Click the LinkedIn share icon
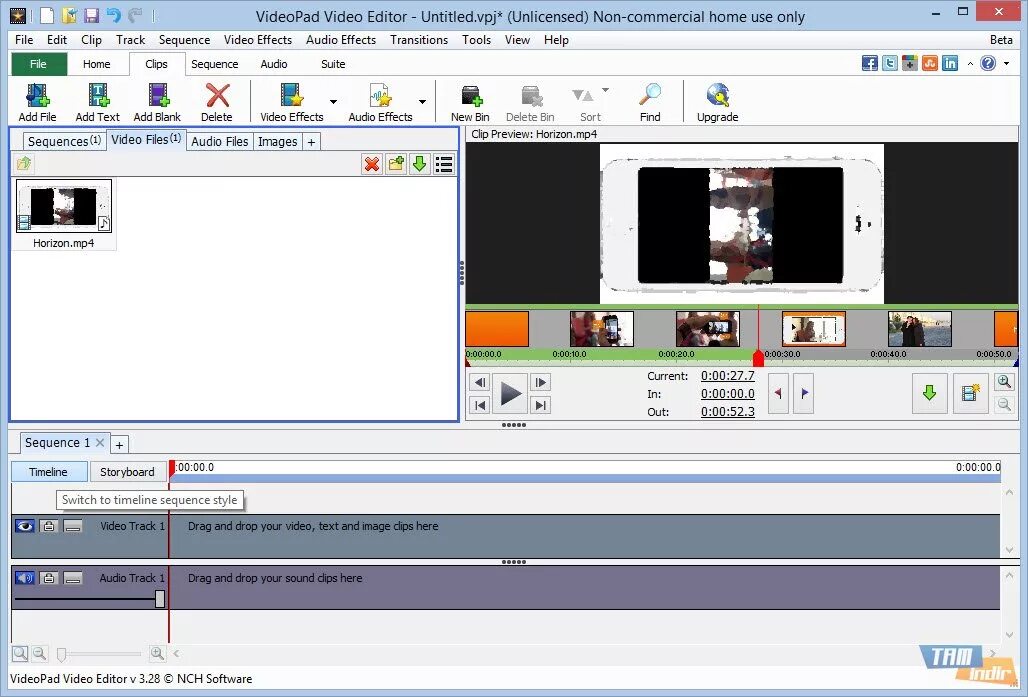 [x=950, y=64]
